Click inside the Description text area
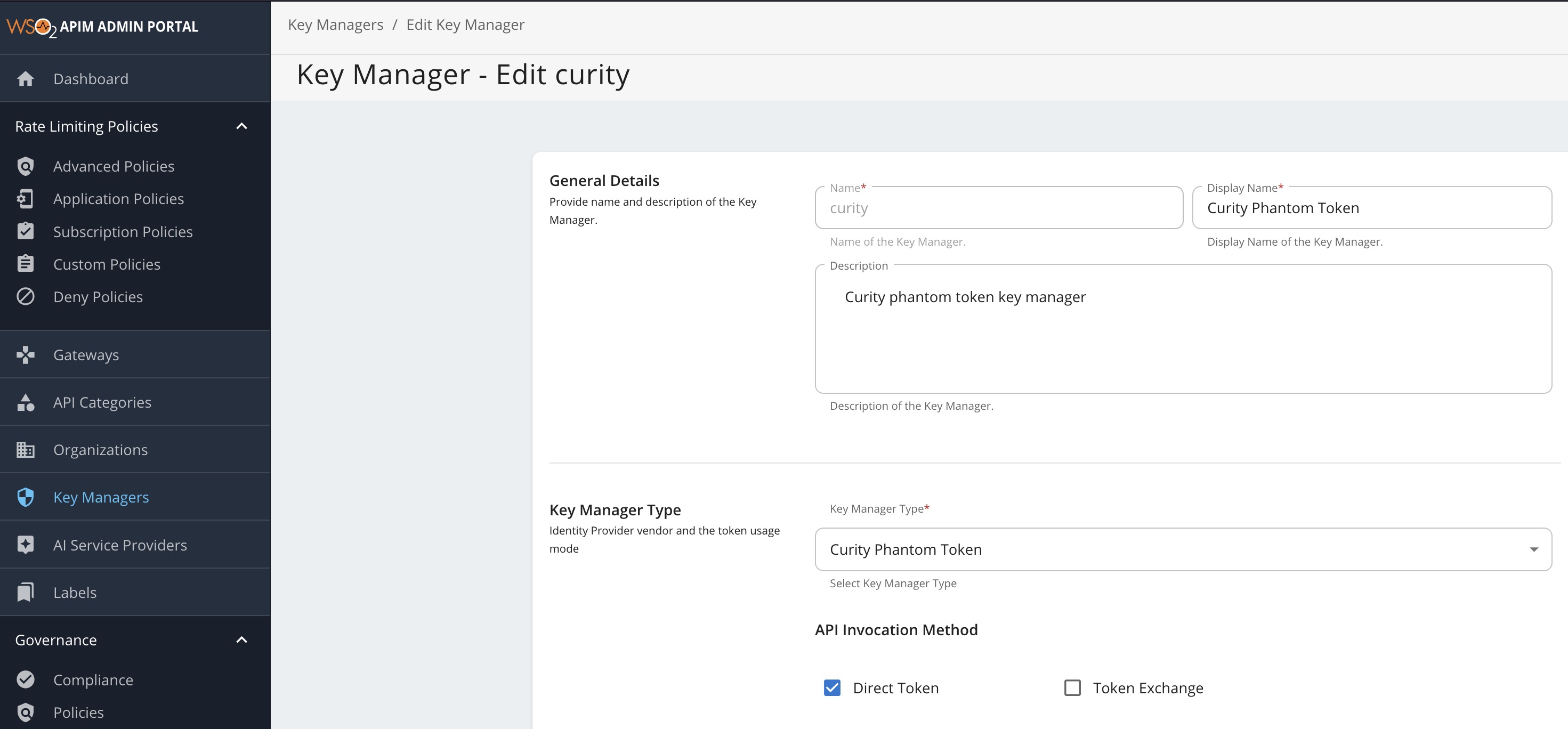Viewport: 1568px width, 729px height. (1183, 329)
